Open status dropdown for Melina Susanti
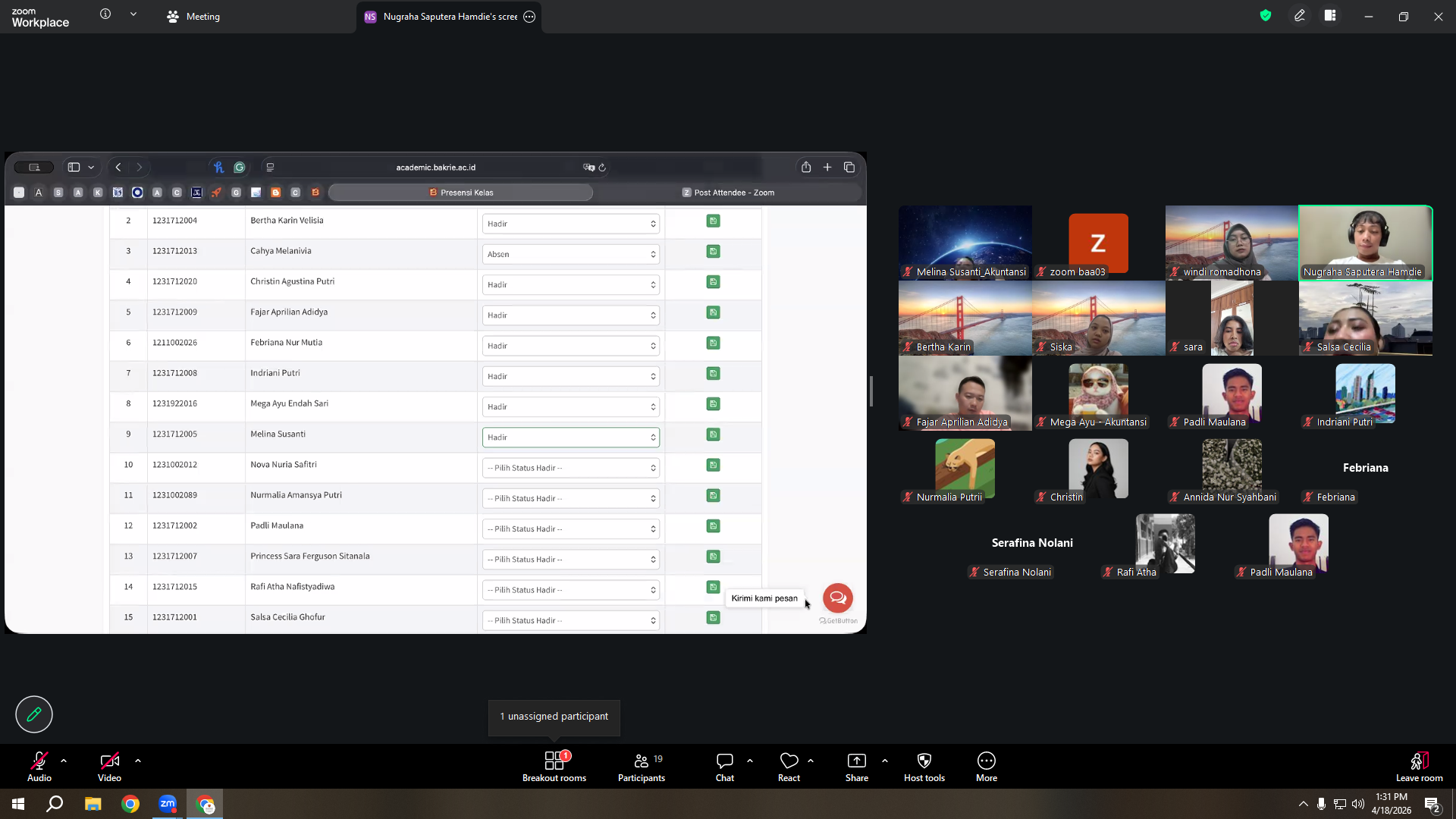The image size is (1456, 819). 570,438
